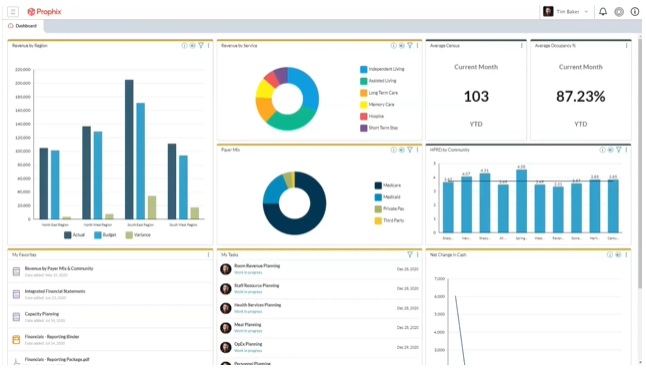Toggle Memory Care in the service legend

point(377,105)
